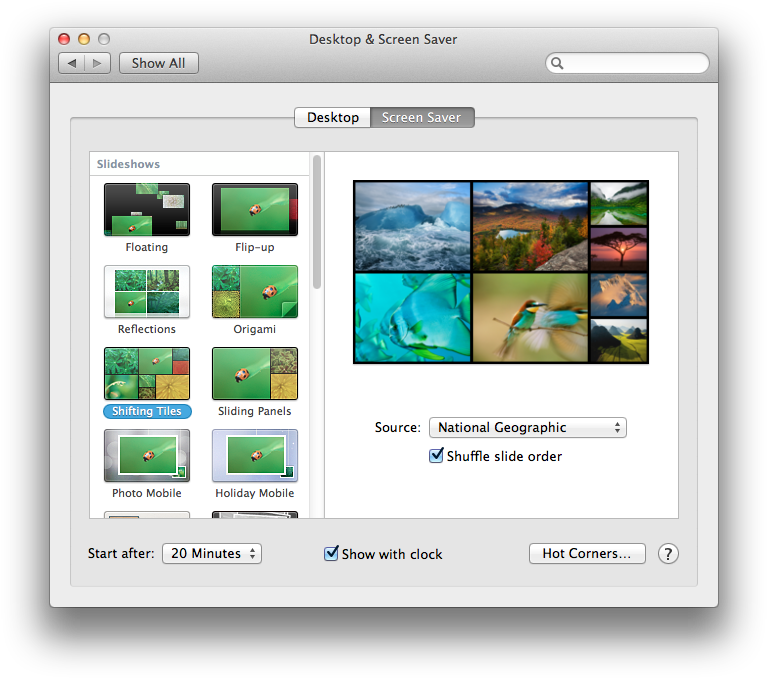Screen dimensions: 767x678
Task: Click the Shifting Tiles label
Action: 147,411
